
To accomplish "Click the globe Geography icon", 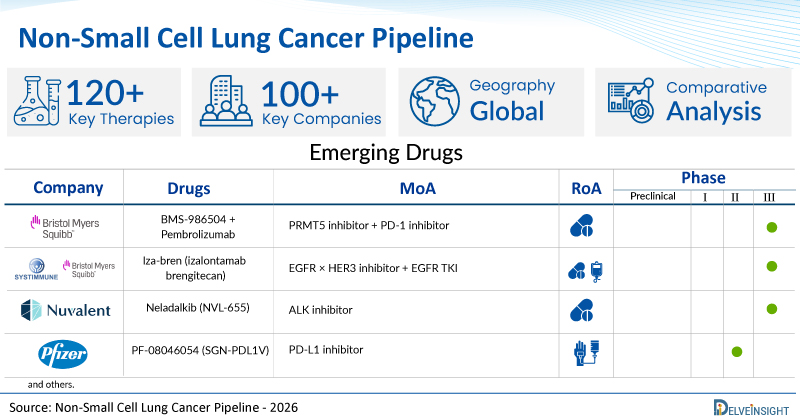I will click(x=431, y=102).
